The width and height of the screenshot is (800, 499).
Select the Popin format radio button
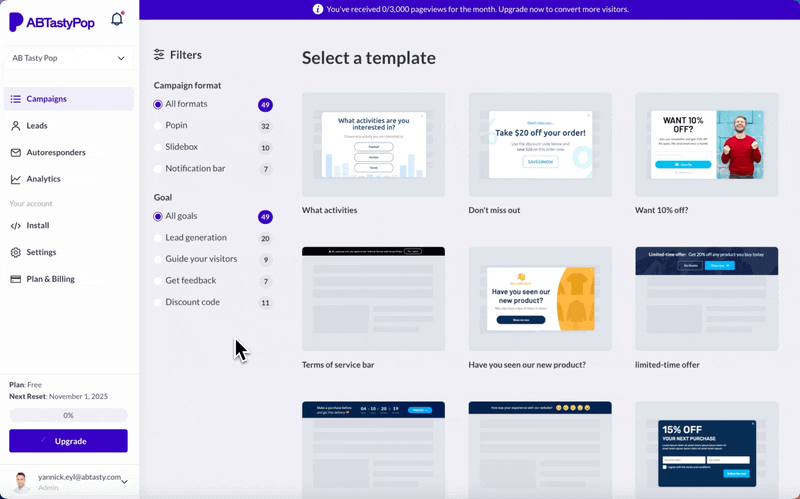click(158, 126)
